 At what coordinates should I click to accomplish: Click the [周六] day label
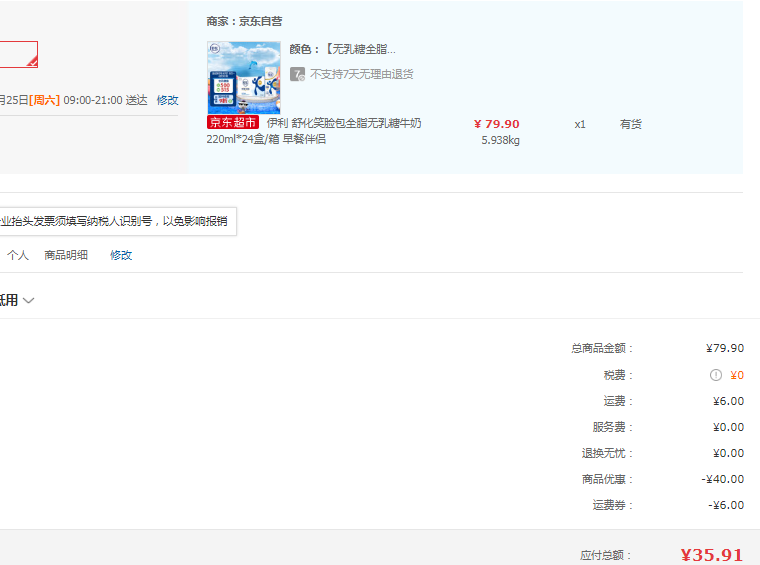[44, 100]
